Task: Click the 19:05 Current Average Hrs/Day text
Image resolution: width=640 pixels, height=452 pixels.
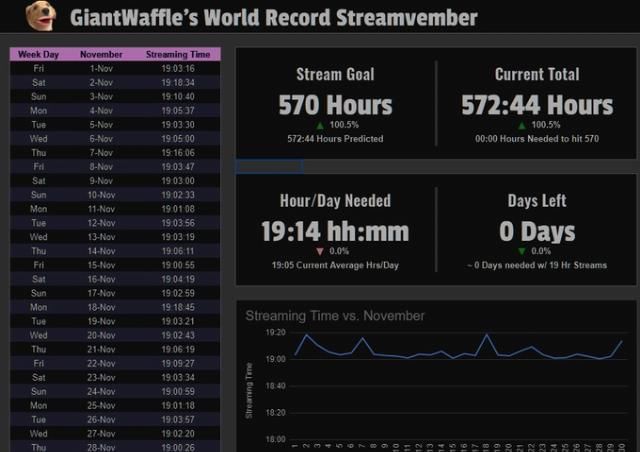Action: coord(335,265)
